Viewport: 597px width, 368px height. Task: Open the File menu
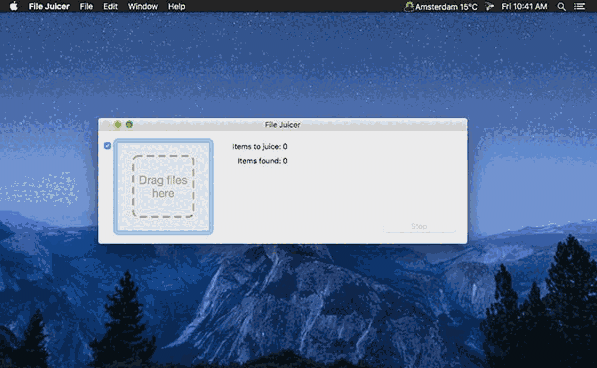[86, 6]
